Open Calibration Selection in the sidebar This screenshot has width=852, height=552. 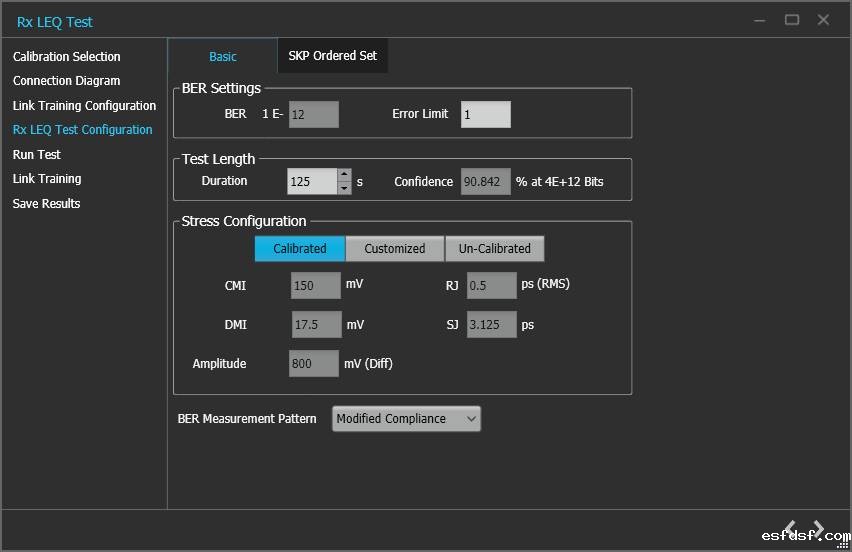[67, 57]
